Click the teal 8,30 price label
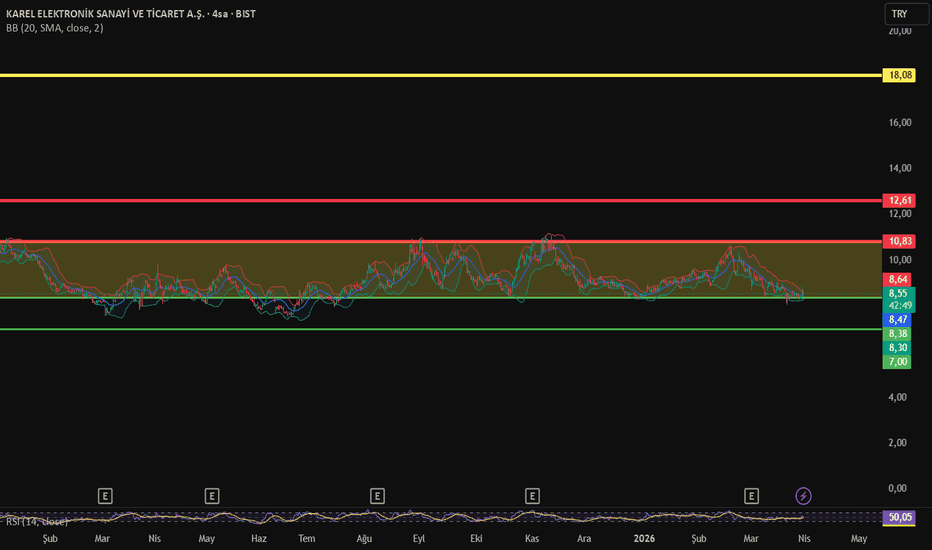Screen dimensions: 932x550 (898, 348)
